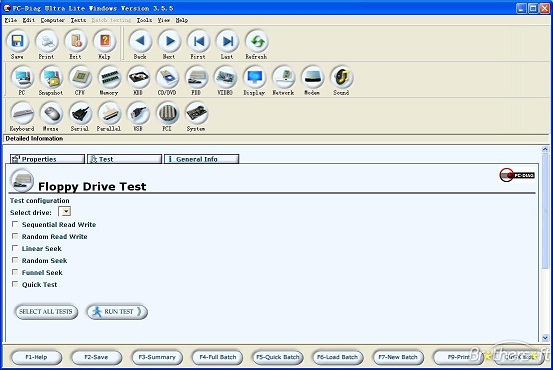The width and height of the screenshot is (553, 370).
Task: Enable the Sequential Read Write checkbox
Action: [15, 224]
